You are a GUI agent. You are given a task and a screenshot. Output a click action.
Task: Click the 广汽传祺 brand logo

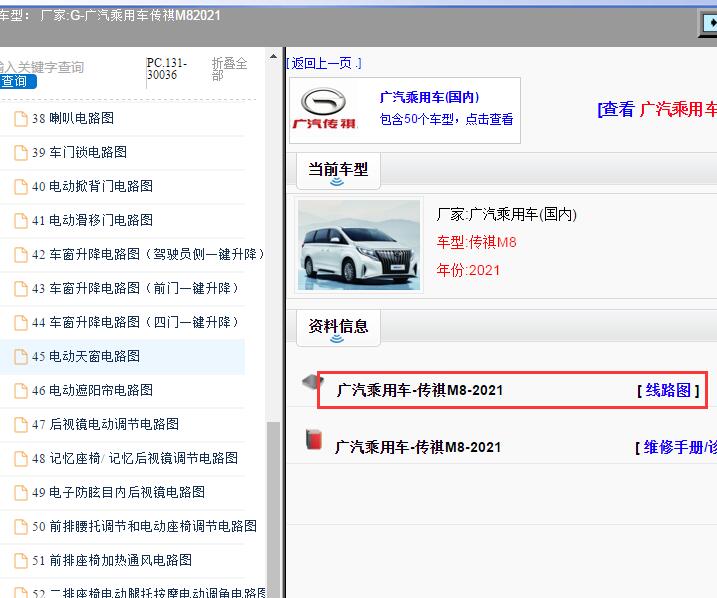click(x=324, y=109)
